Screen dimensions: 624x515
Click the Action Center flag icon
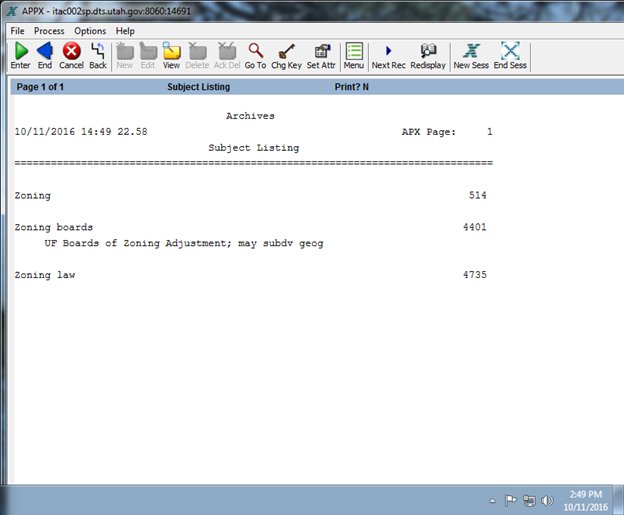(x=511, y=500)
